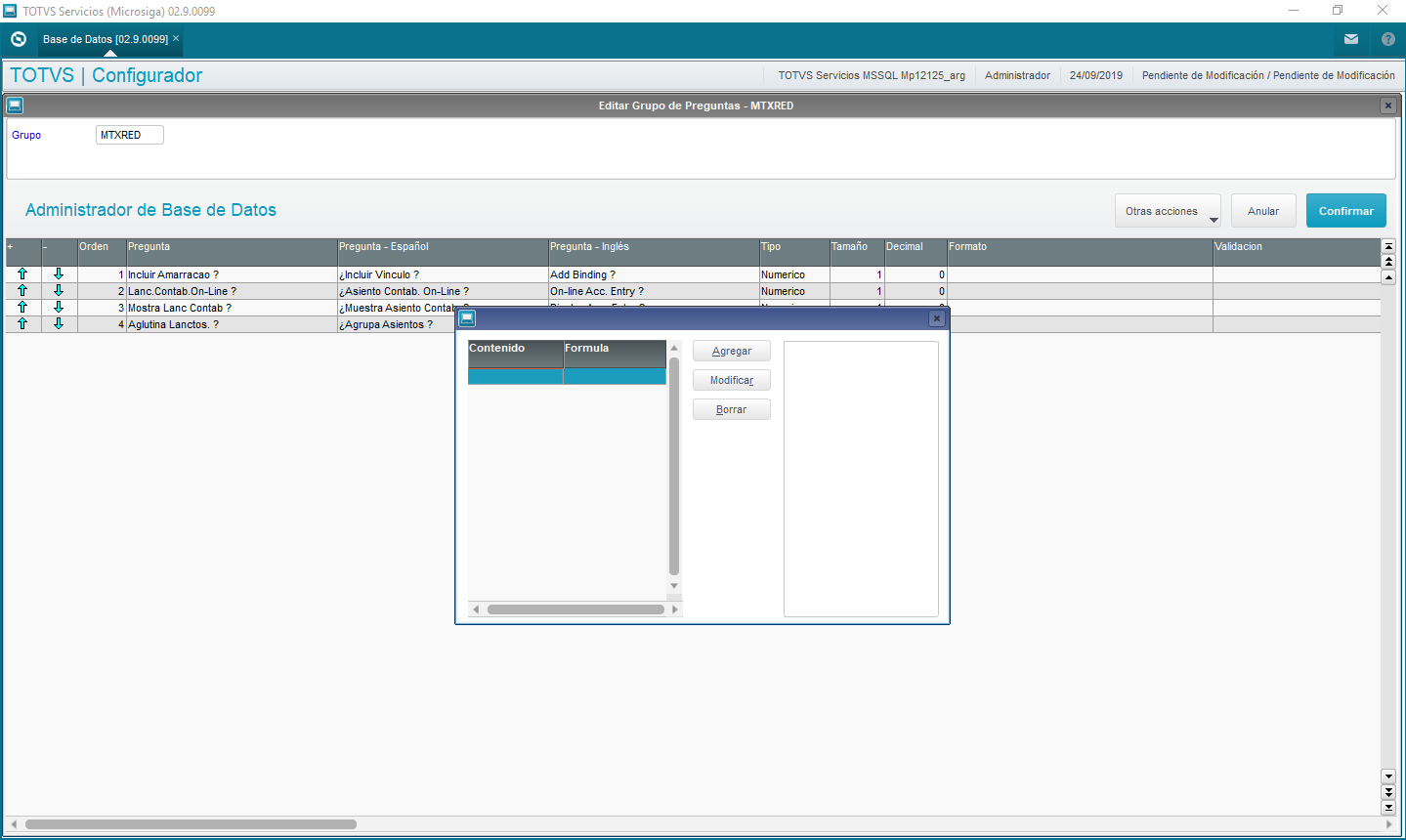
Task: Jump to the first row with the grid top button
Action: point(1388,246)
